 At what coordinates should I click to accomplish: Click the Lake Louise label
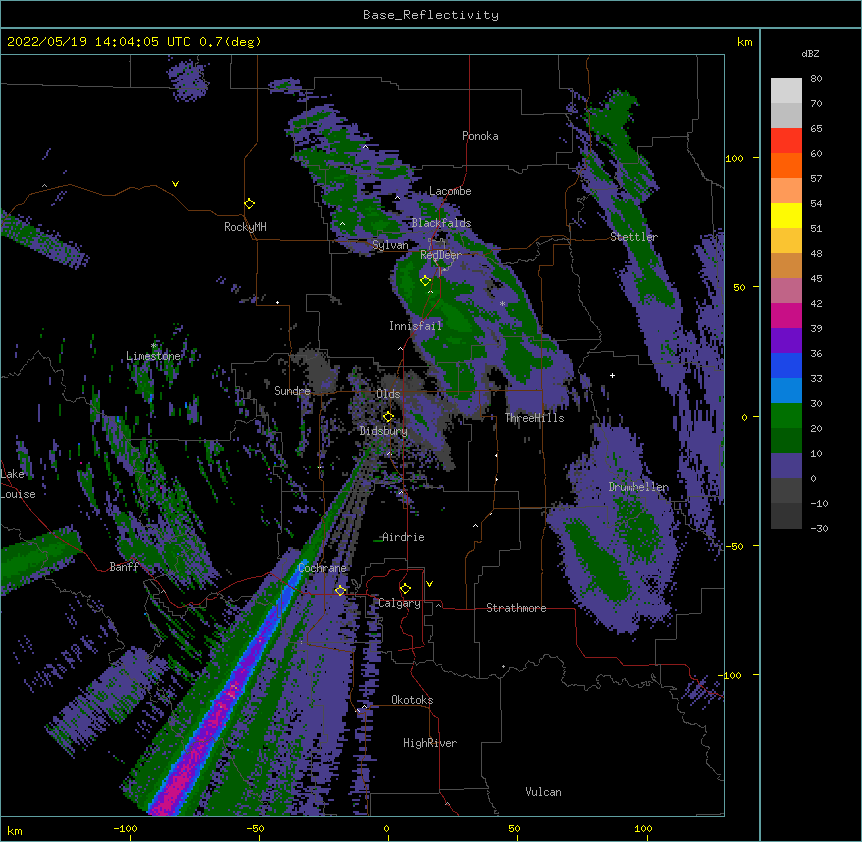point(18,484)
